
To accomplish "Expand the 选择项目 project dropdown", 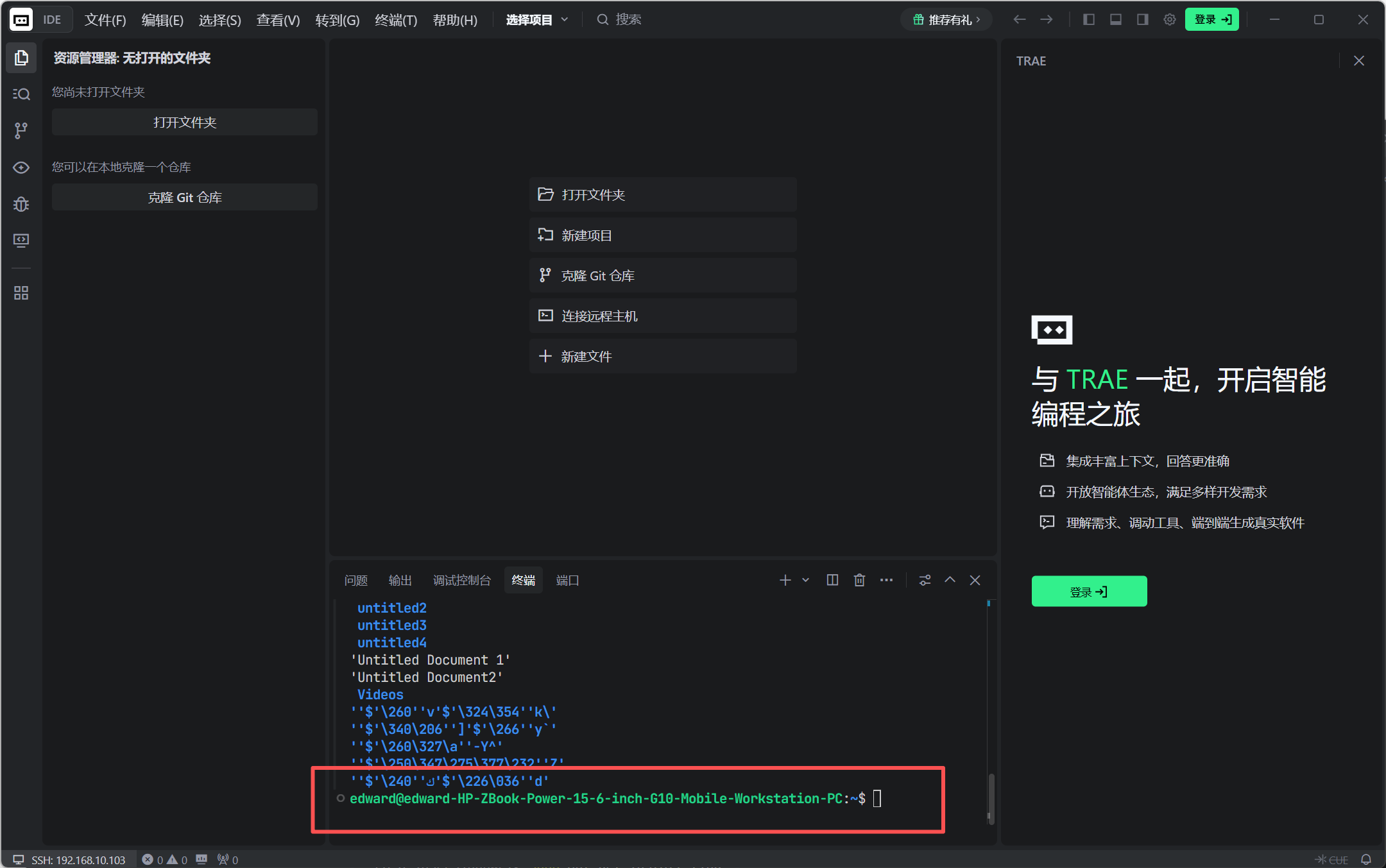I will tap(537, 19).
